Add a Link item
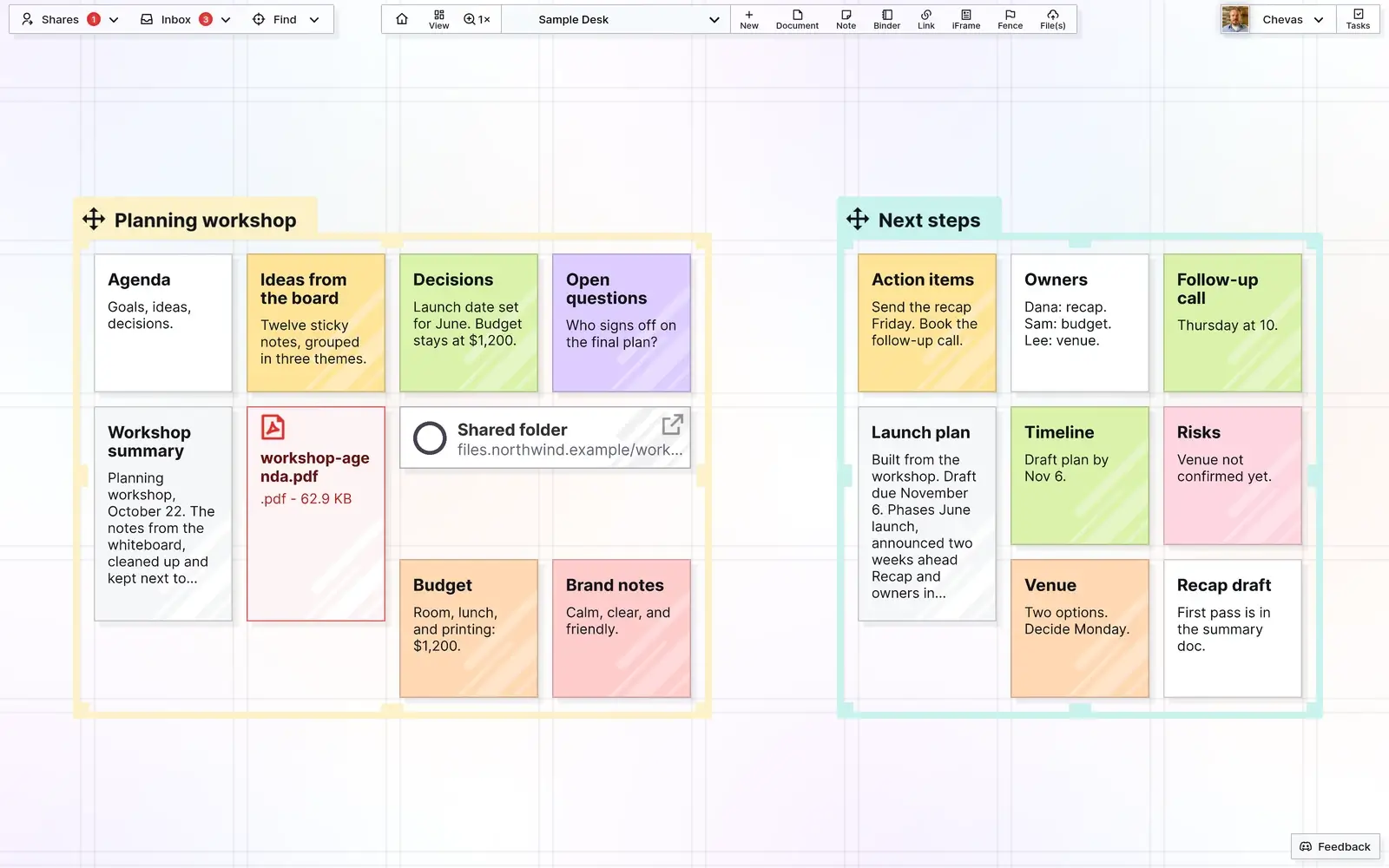This screenshot has width=1389, height=868. [926, 19]
